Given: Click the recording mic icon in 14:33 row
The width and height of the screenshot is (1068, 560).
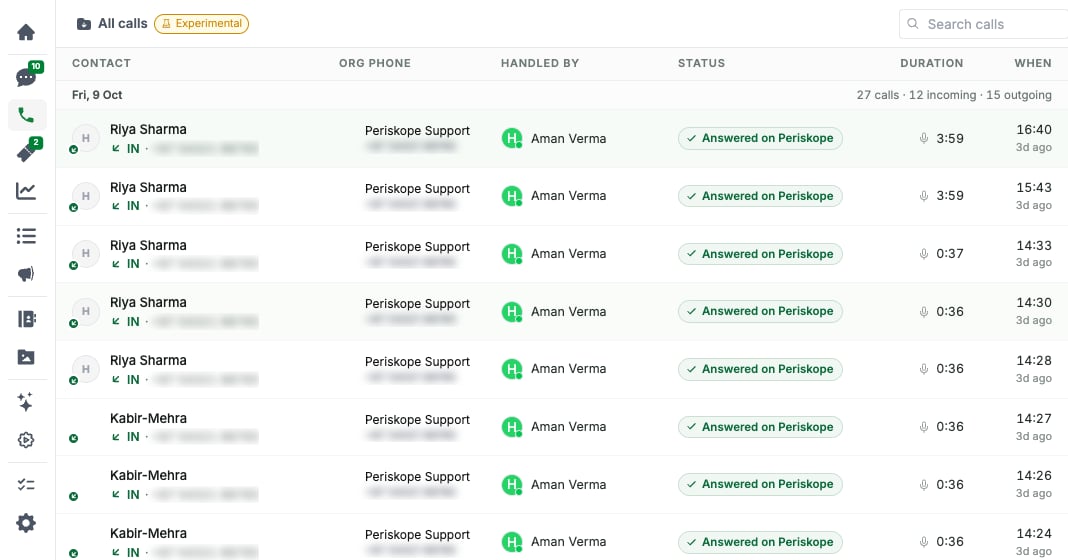Looking at the screenshot, I should (924, 254).
